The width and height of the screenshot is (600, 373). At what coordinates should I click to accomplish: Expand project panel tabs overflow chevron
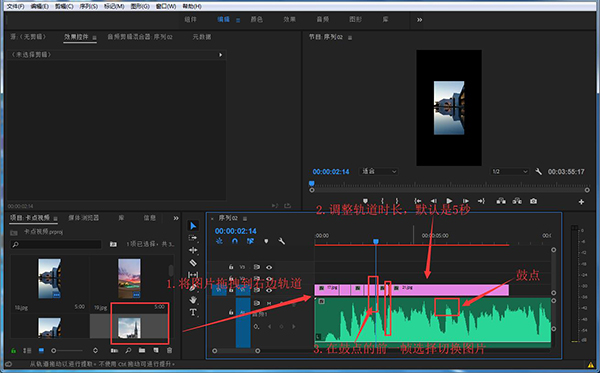pyautogui.click(x=176, y=218)
